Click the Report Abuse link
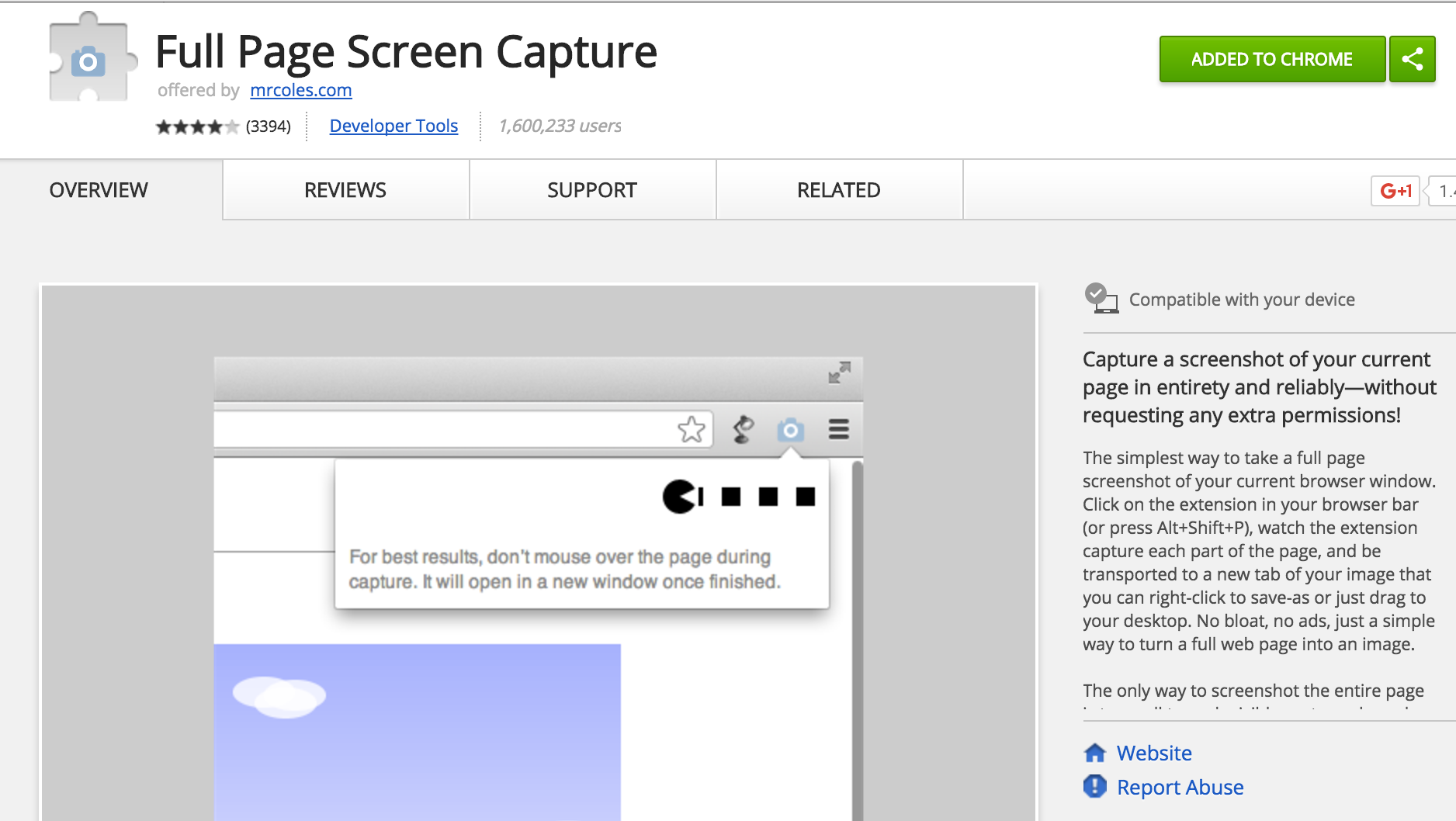1456x821 pixels. tap(1180, 787)
